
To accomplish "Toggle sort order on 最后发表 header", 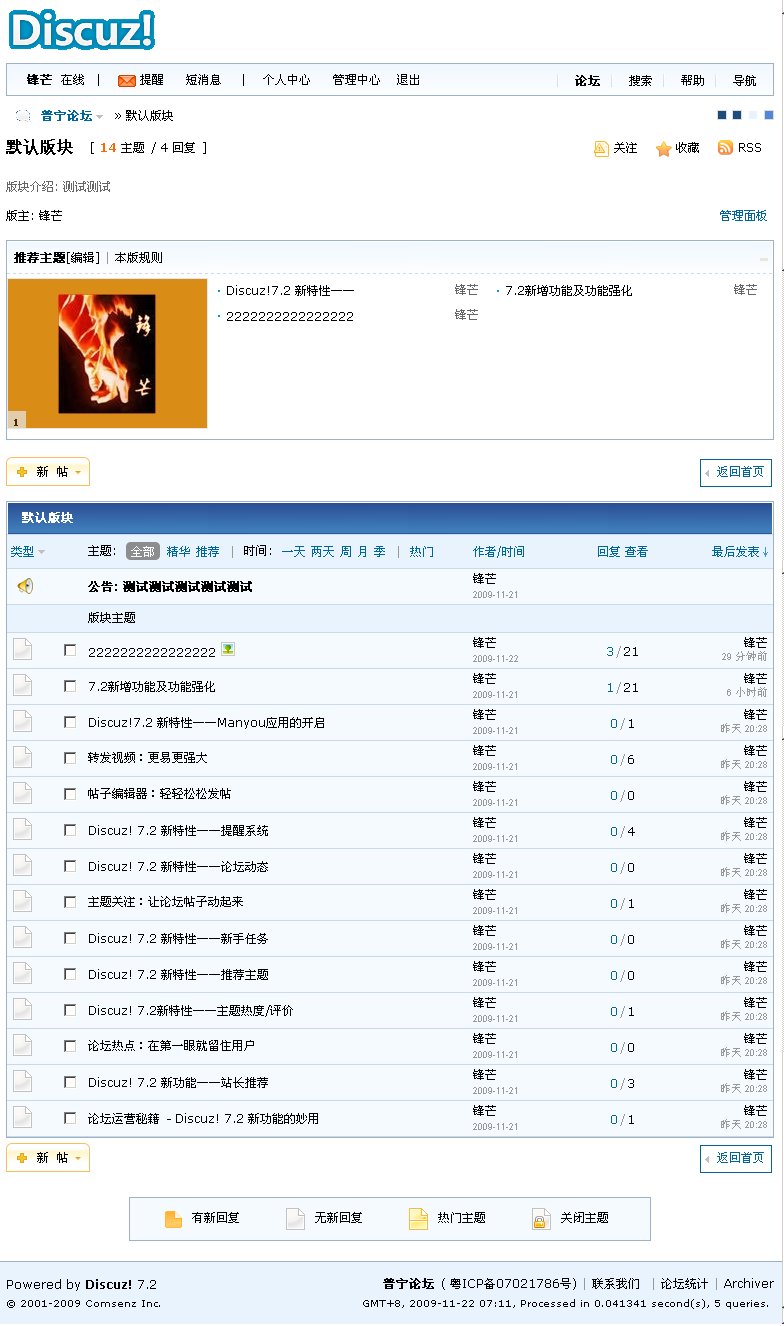I will pyautogui.click(x=740, y=552).
